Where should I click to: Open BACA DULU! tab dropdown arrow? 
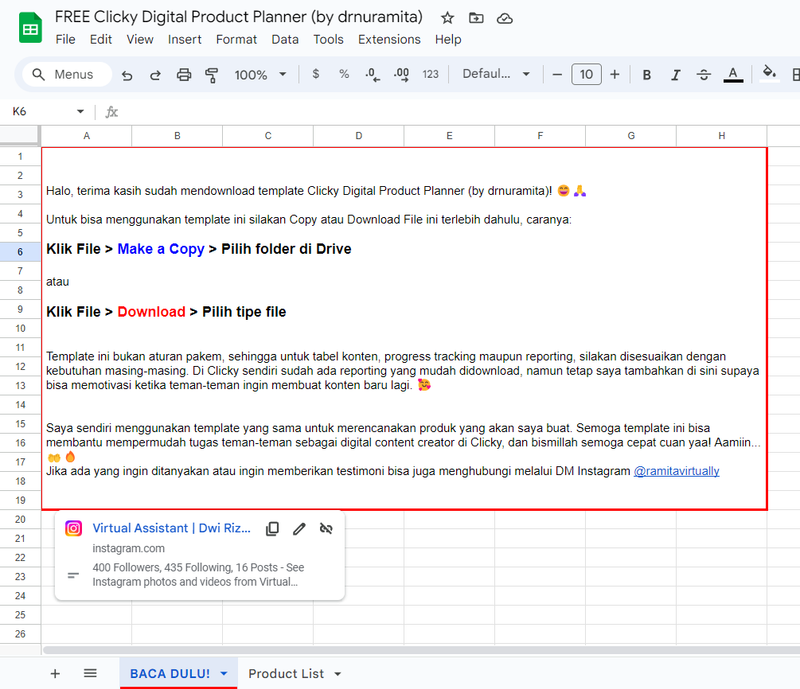click(223, 674)
